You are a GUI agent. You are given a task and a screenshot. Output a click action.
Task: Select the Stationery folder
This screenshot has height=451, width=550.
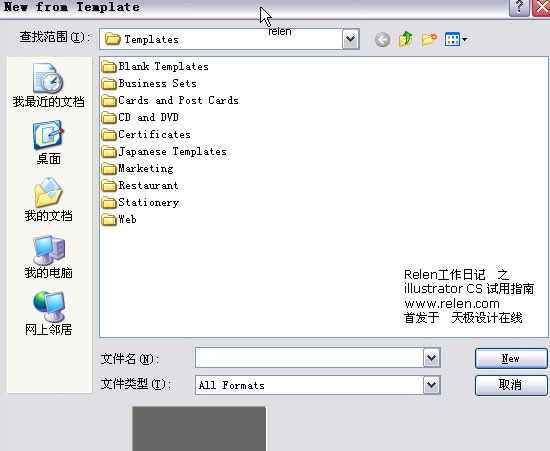[140, 202]
